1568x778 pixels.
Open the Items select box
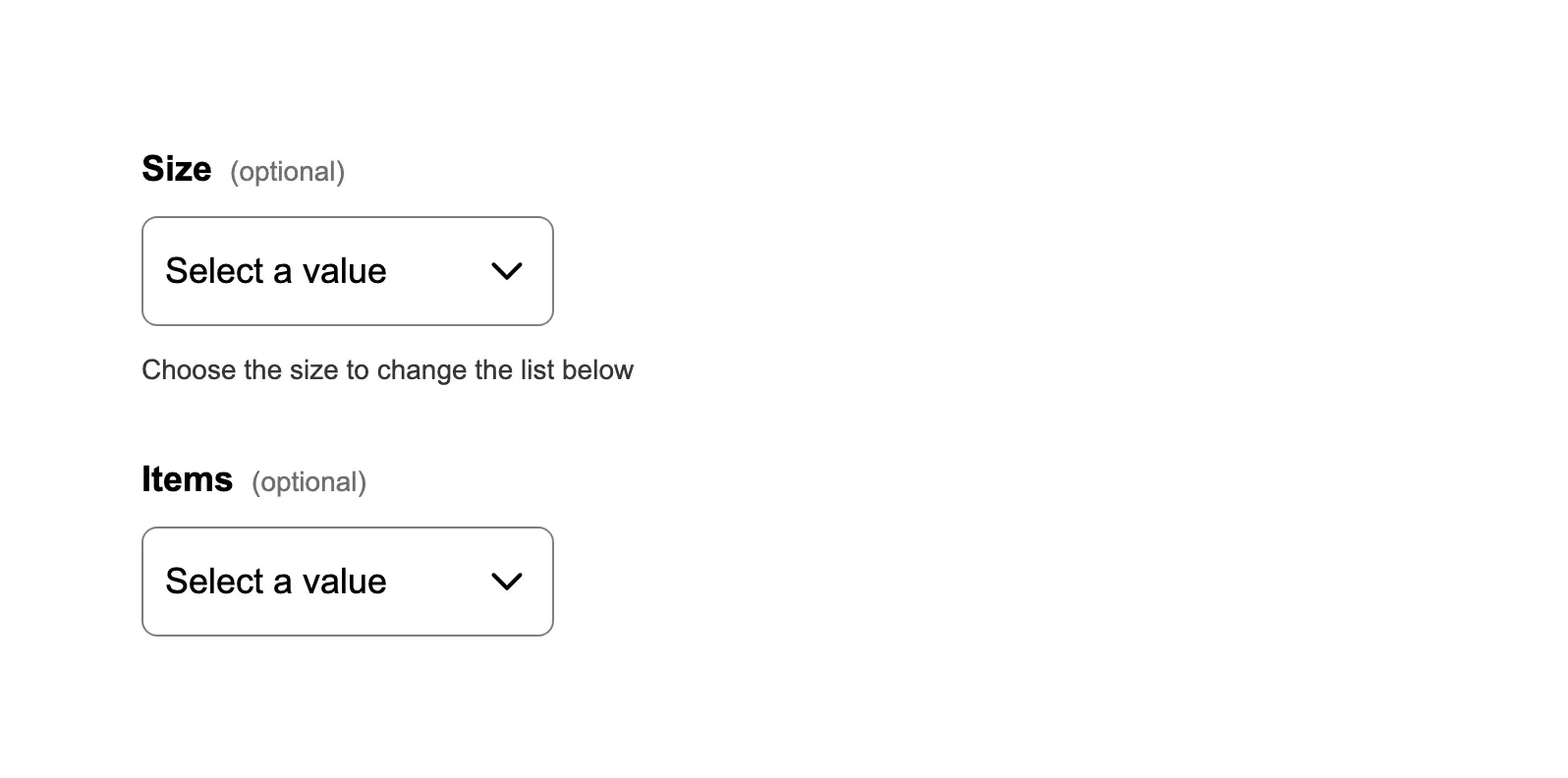[x=348, y=582]
